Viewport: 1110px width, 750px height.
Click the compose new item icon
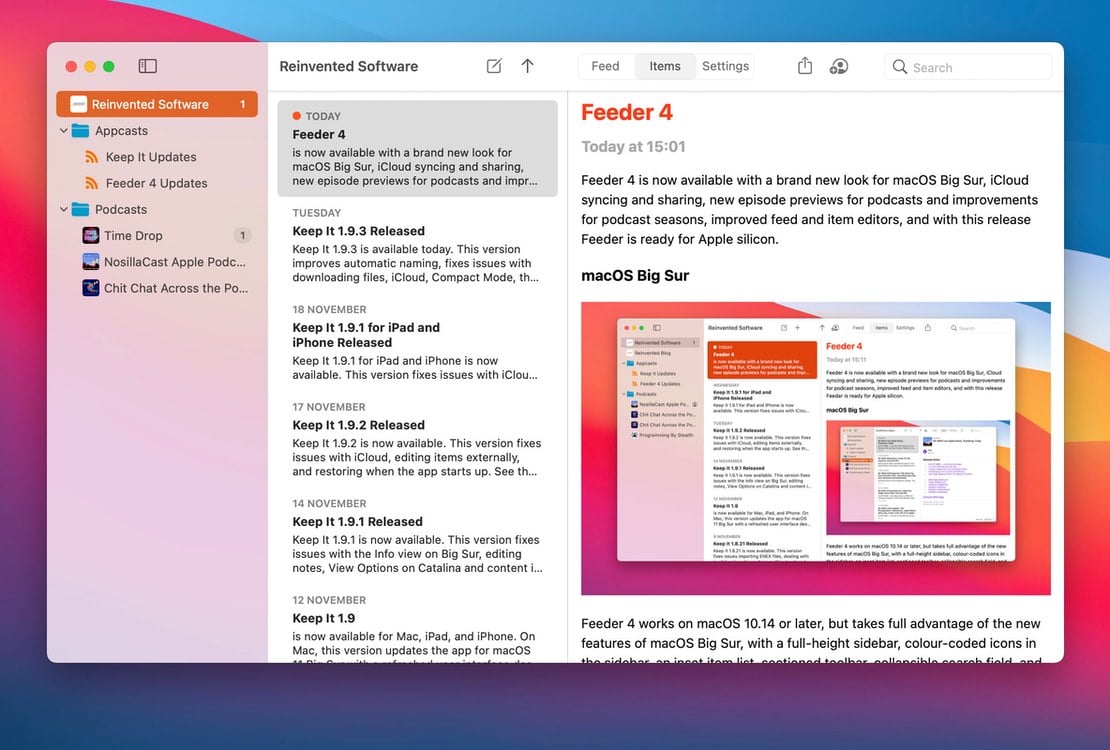coord(494,66)
